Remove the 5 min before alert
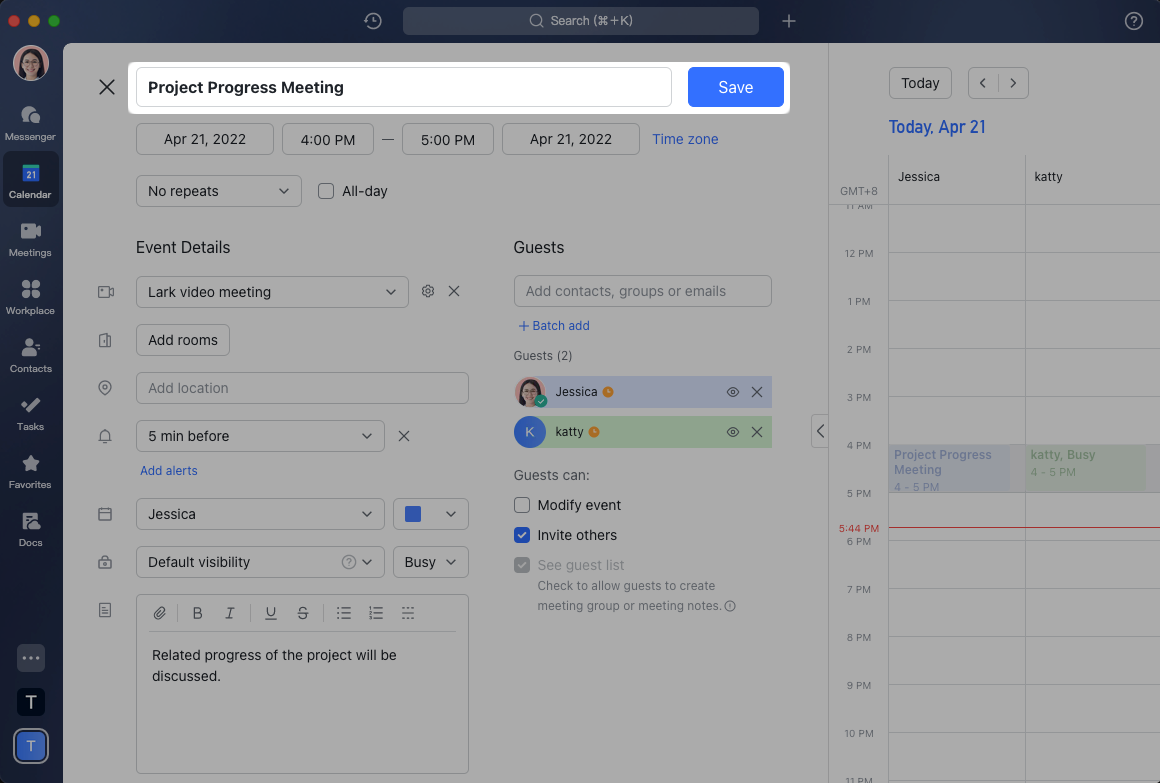Image resolution: width=1160 pixels, height=783 pixels. point(404,436)
